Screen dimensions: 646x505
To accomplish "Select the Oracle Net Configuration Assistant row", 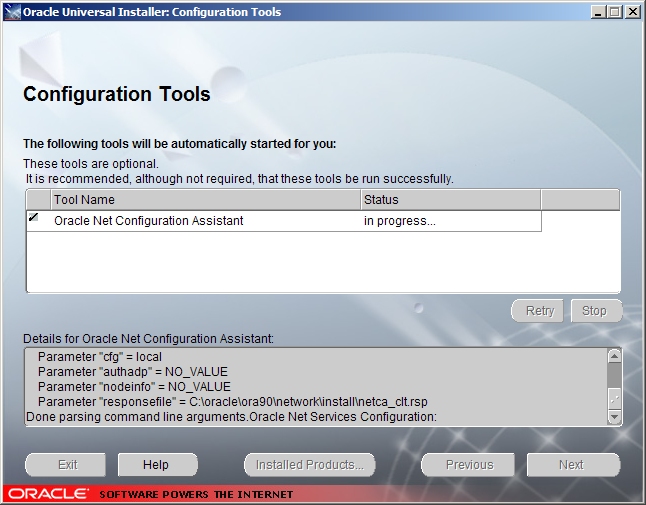I will (284, 221).
